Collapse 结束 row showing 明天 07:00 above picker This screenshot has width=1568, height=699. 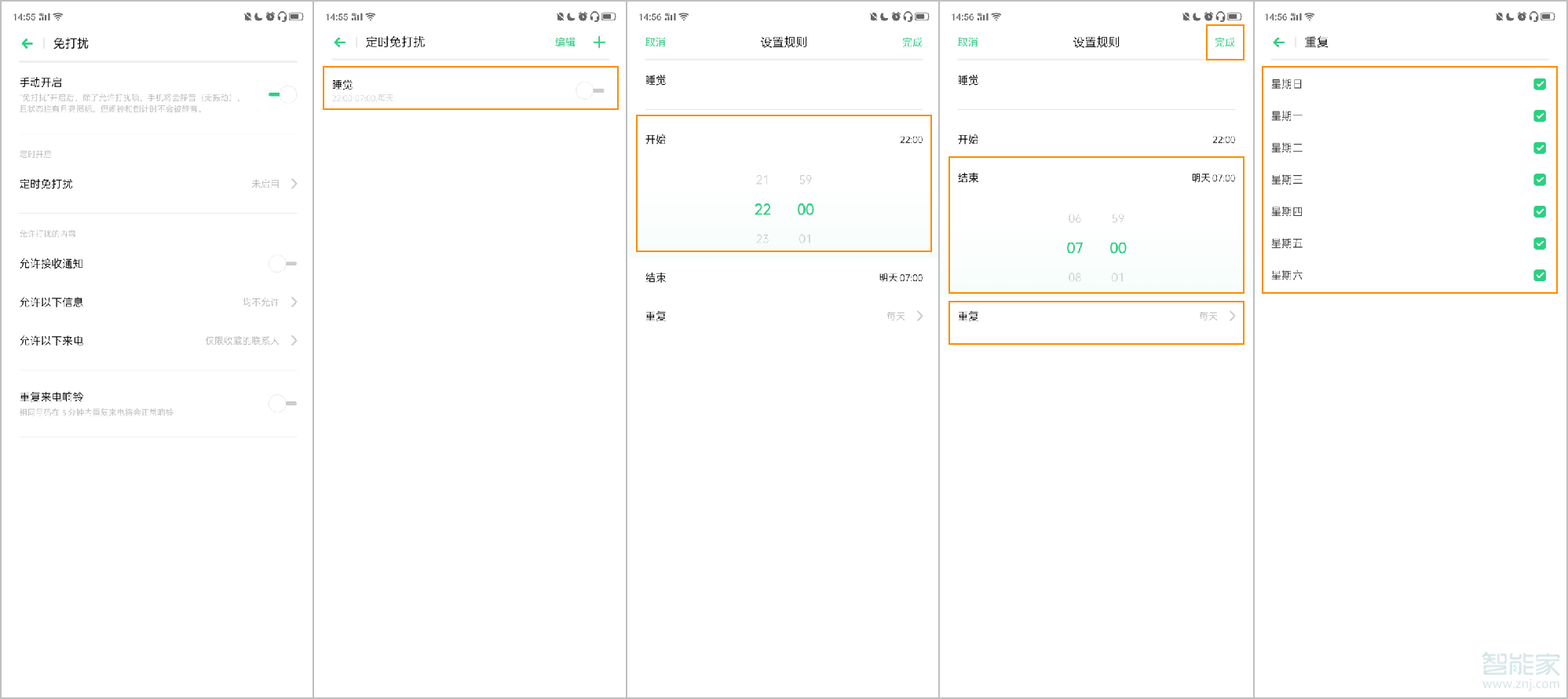[1096, 177]
